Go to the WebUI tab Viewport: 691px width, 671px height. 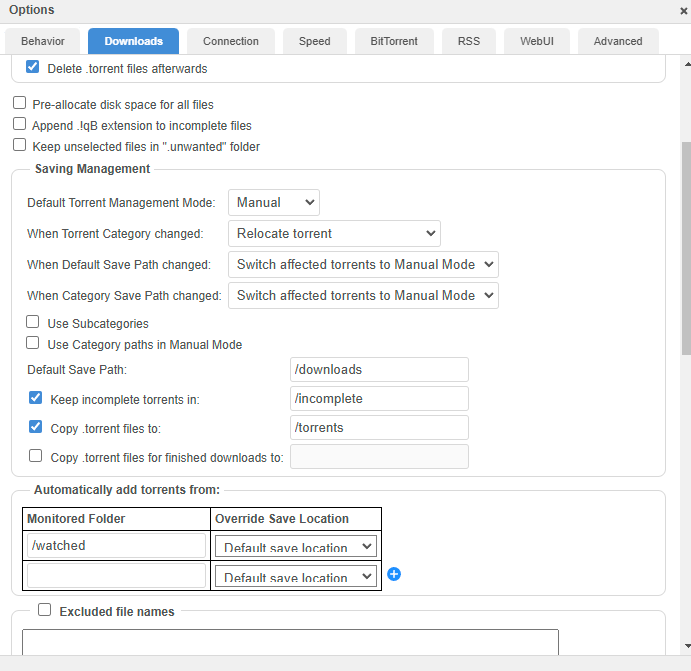[x=537, y=41]
